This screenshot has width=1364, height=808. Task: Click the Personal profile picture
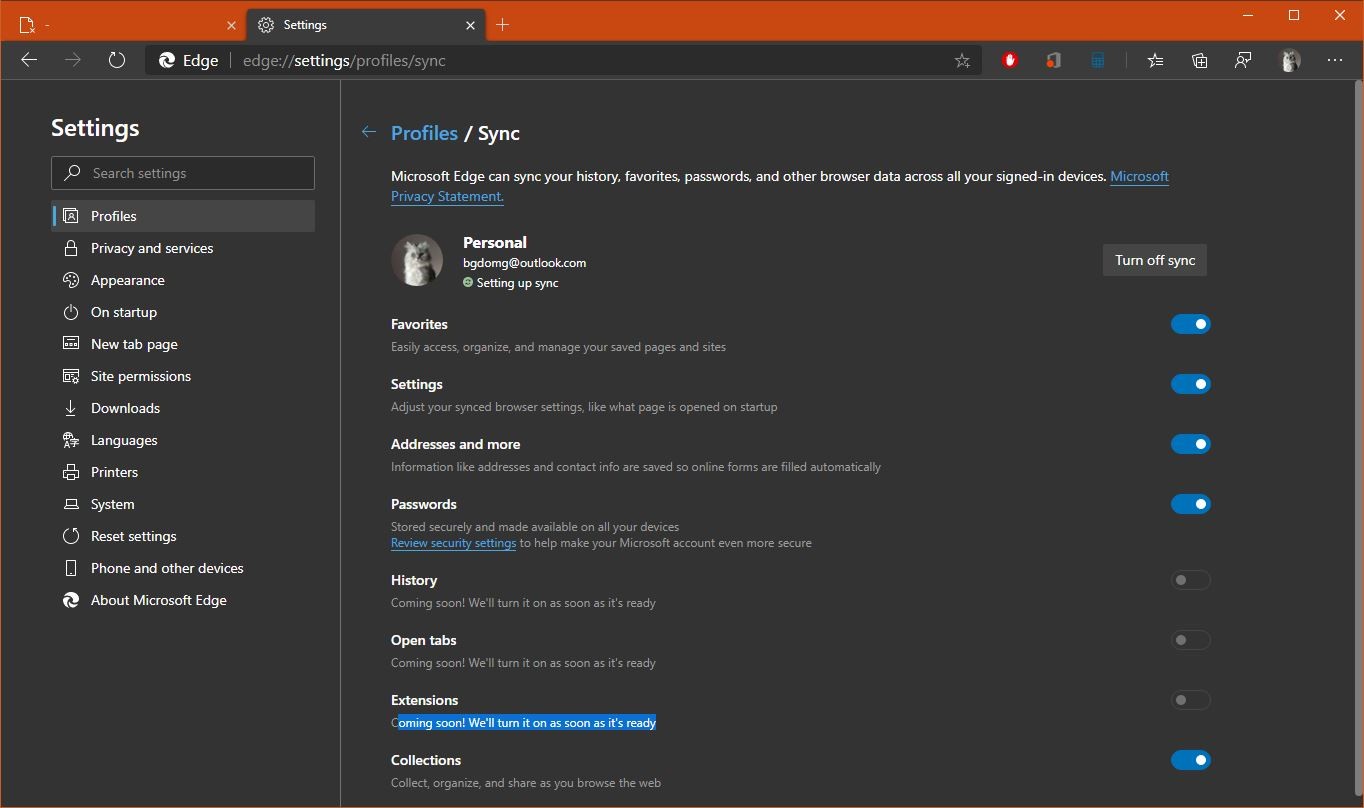(x=417, y=260)
